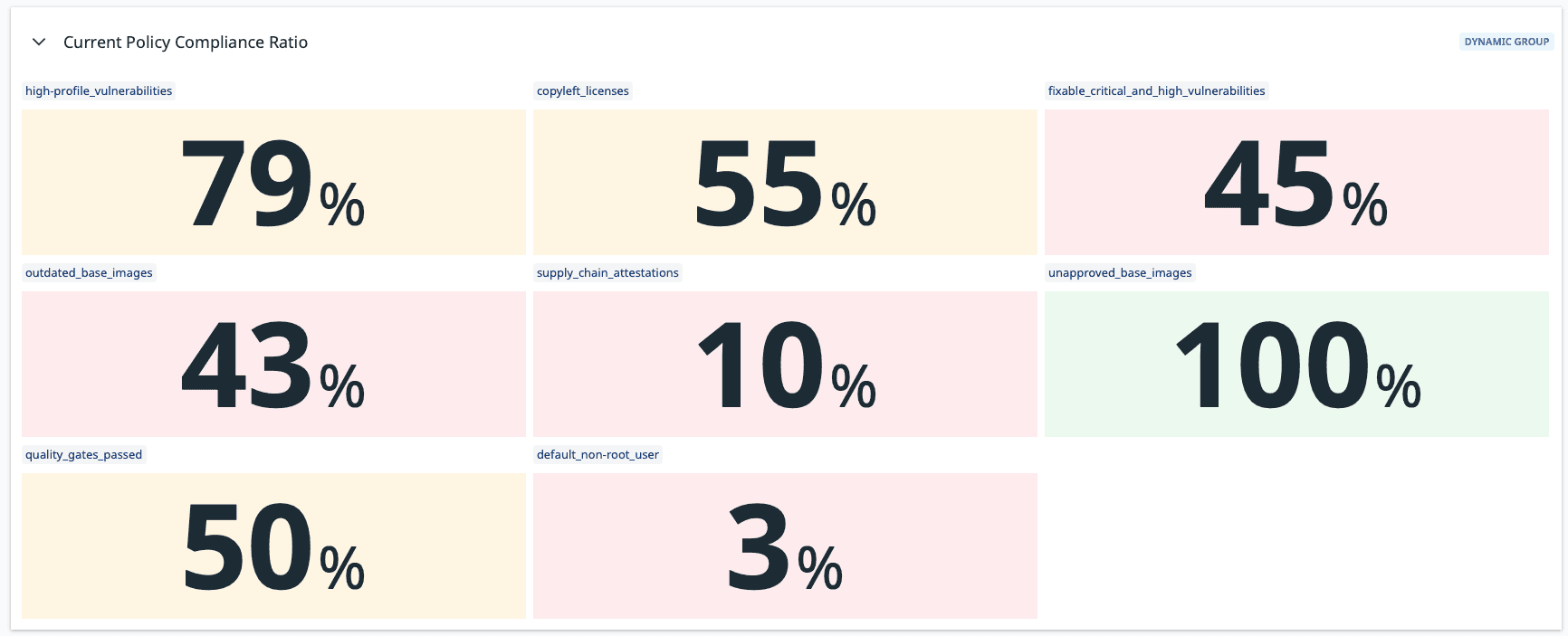Click the Dynamic Group badge
1568x636 pixels.
coord(1506,42)
